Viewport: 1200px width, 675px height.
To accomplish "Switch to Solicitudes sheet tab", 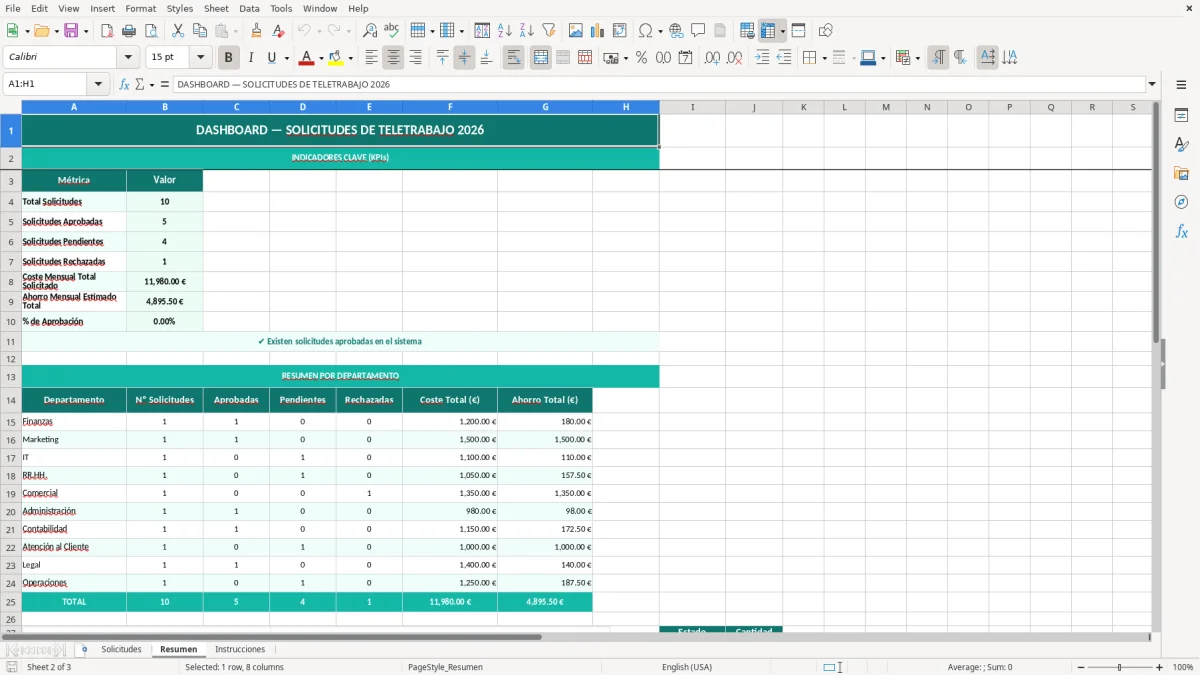I will pyautogui.click(x=121, y=650).
